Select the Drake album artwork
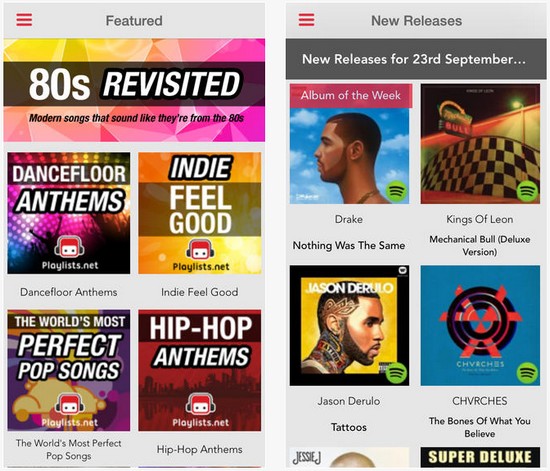Screen dimensions: 550x471 (x=349, y=144)
